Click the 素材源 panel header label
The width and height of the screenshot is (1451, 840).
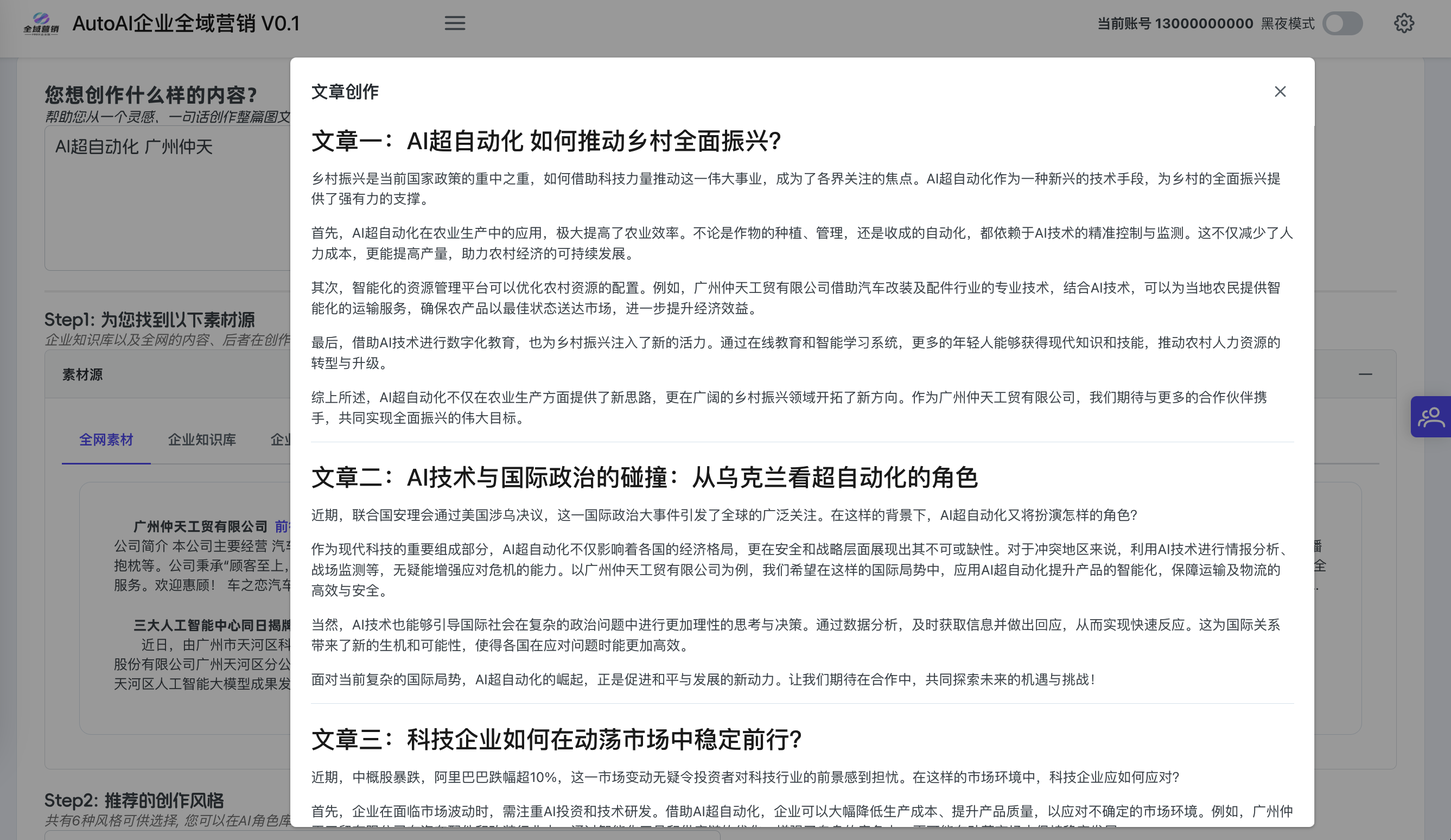click(82, 375)
